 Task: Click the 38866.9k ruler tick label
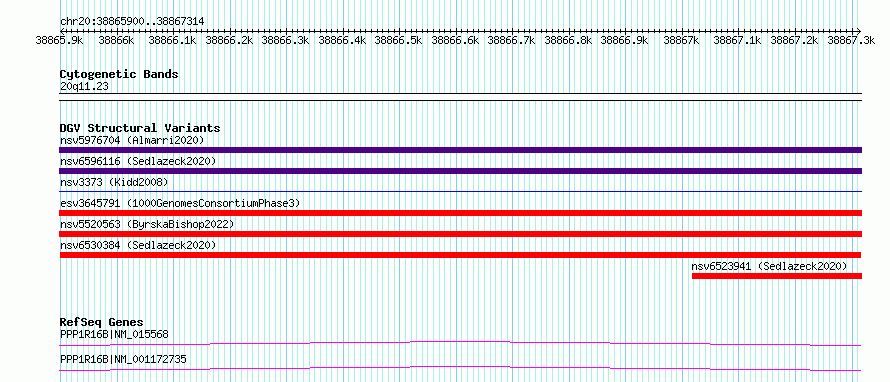[624, 40]
